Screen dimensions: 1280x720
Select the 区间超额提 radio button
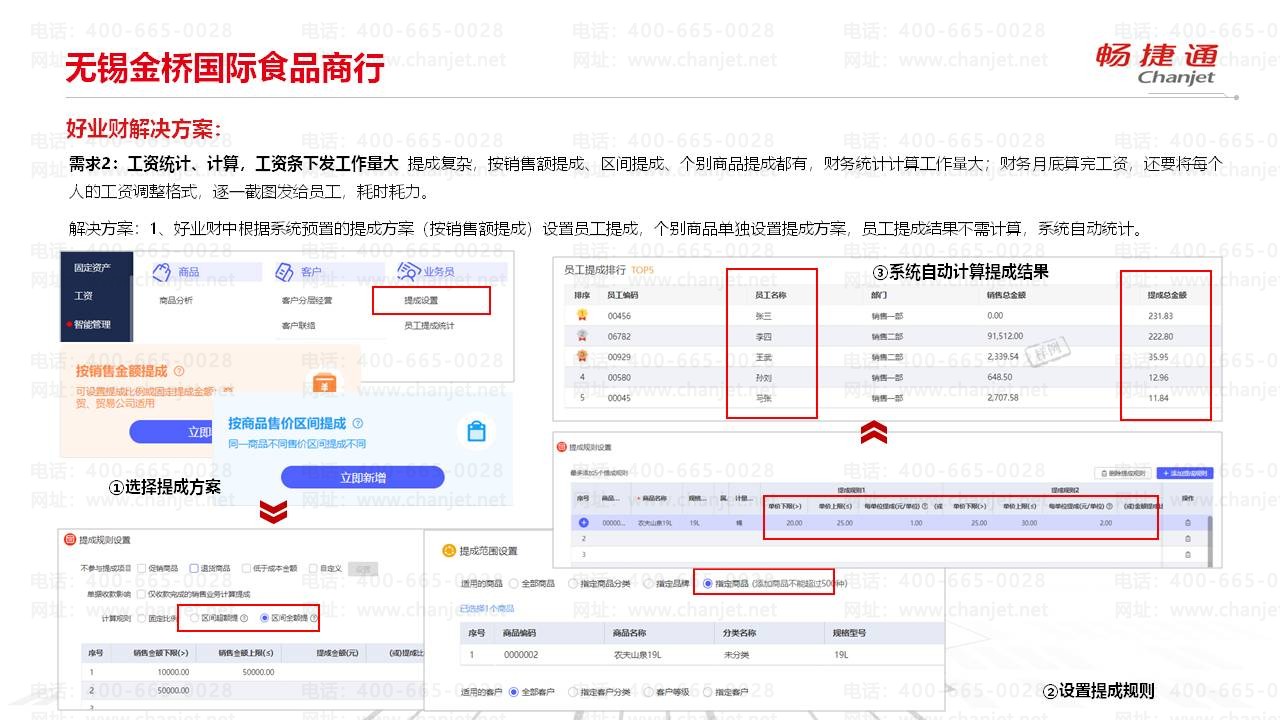[194, 618]
